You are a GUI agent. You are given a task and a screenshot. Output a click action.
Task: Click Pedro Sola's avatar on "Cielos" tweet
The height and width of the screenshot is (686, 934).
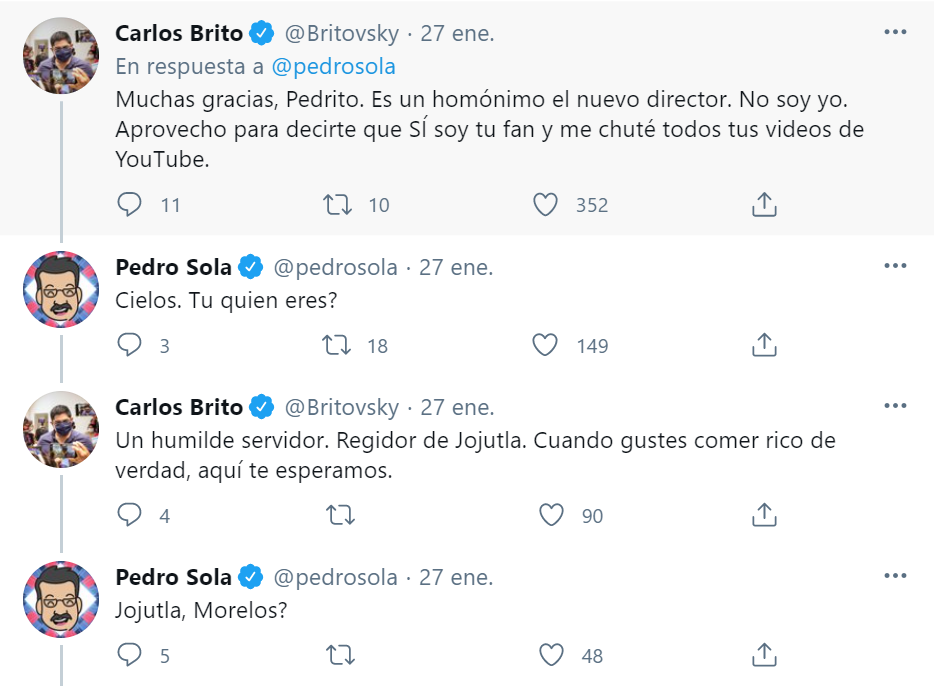pos(61,289)
